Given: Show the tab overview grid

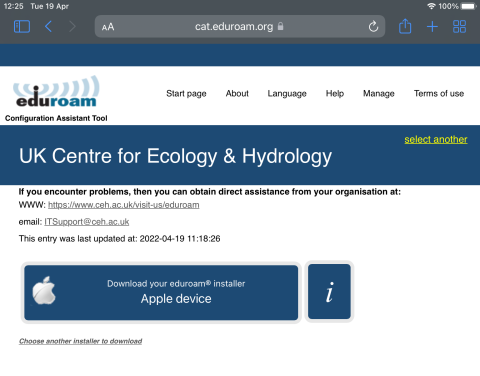Looking at the screenshot, I should click(x=459, y=26).
